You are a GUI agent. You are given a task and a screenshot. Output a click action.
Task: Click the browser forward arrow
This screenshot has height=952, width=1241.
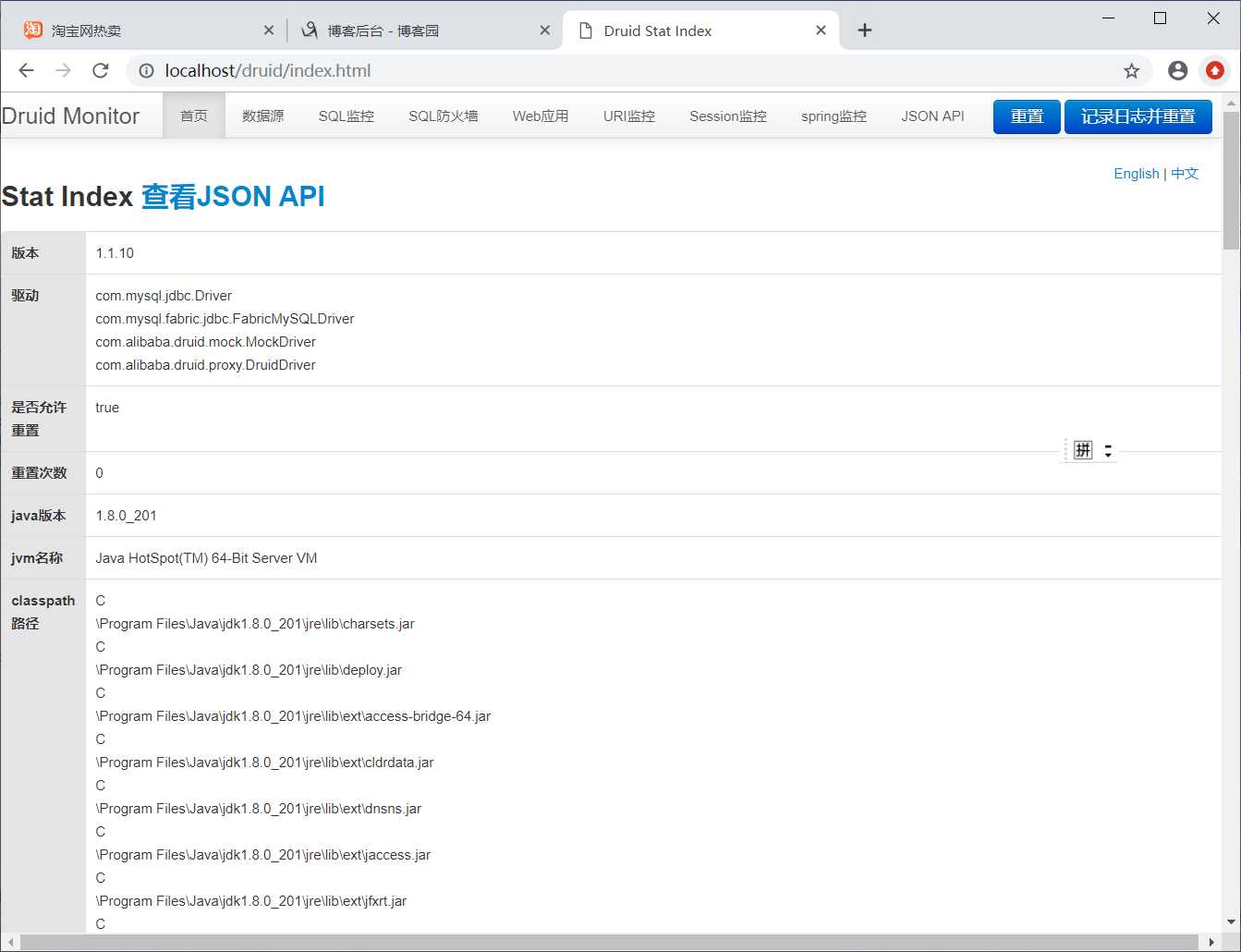pos(63,70)
